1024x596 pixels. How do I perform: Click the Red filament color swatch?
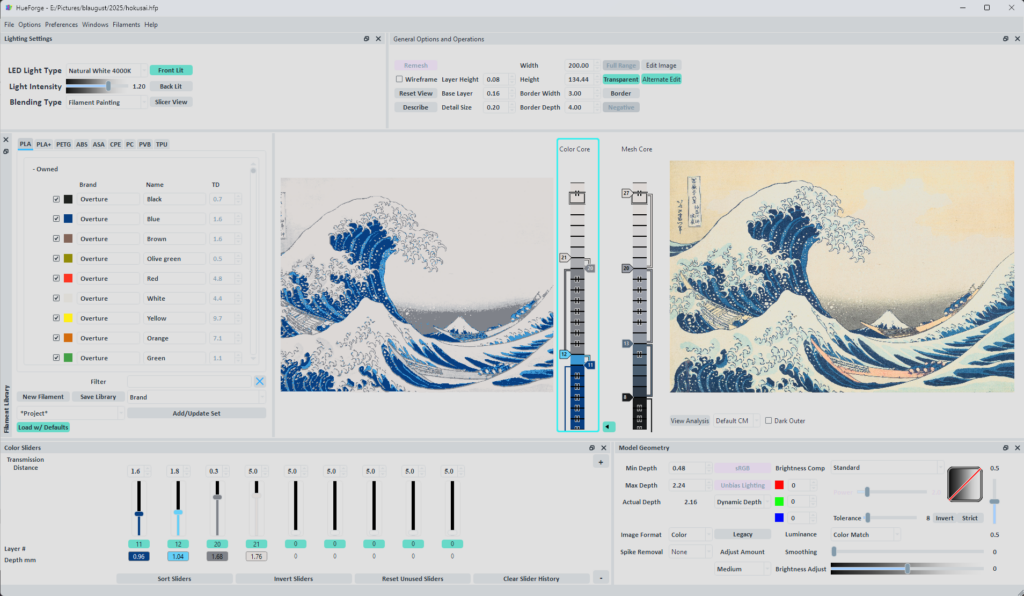tap(68, 278)
